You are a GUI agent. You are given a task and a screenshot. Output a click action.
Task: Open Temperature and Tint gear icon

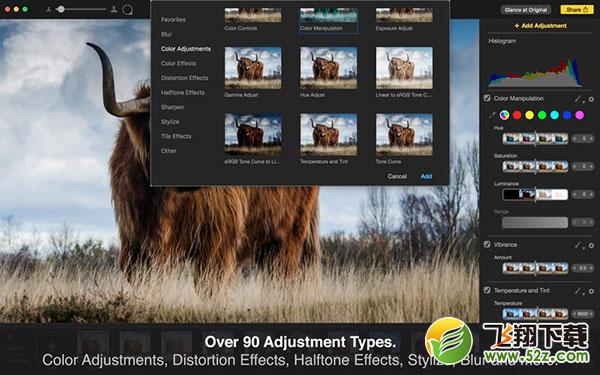point(591,291)
